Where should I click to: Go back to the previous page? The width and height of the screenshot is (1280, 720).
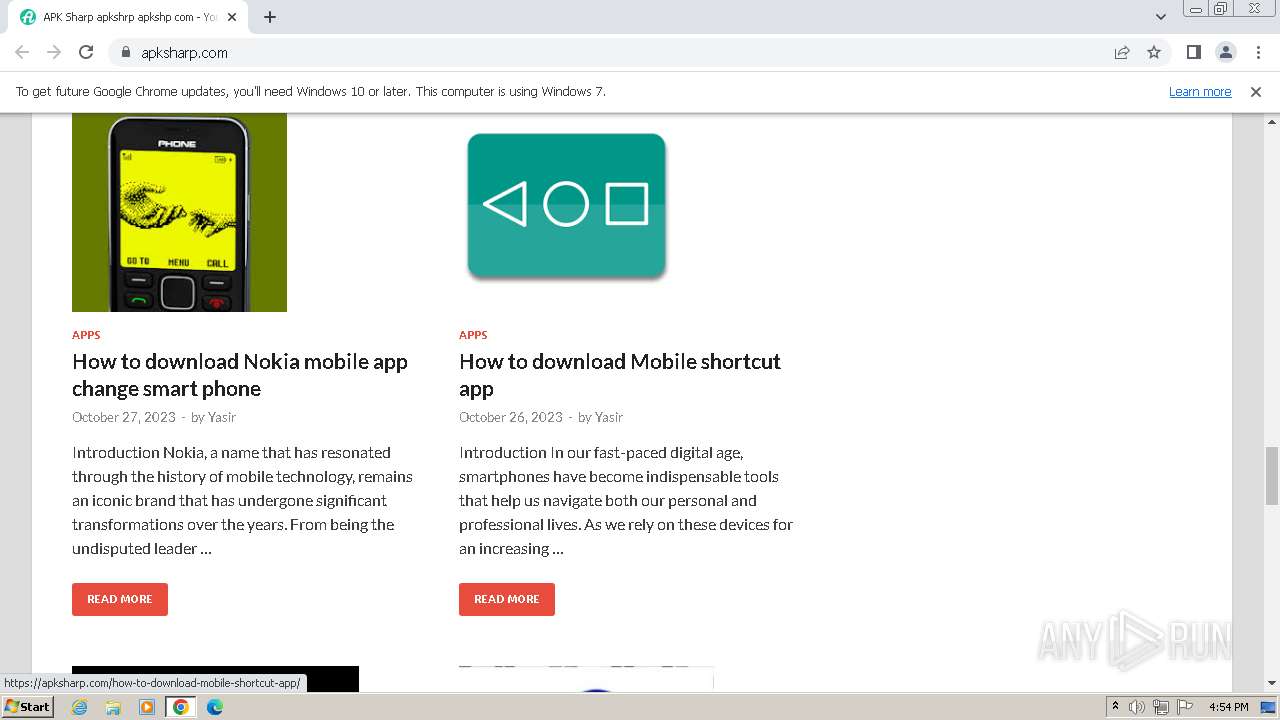[x=22, y=52]
